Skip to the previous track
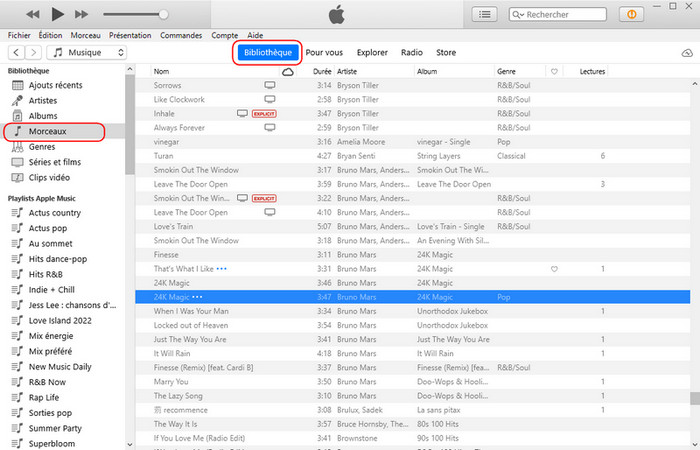This screenshot has height=450, width=700. click(x=32, y=14)
